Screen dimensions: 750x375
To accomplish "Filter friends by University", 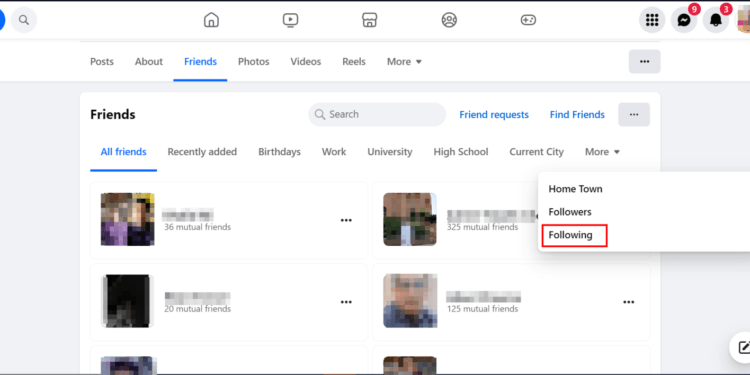I will 390,152.
